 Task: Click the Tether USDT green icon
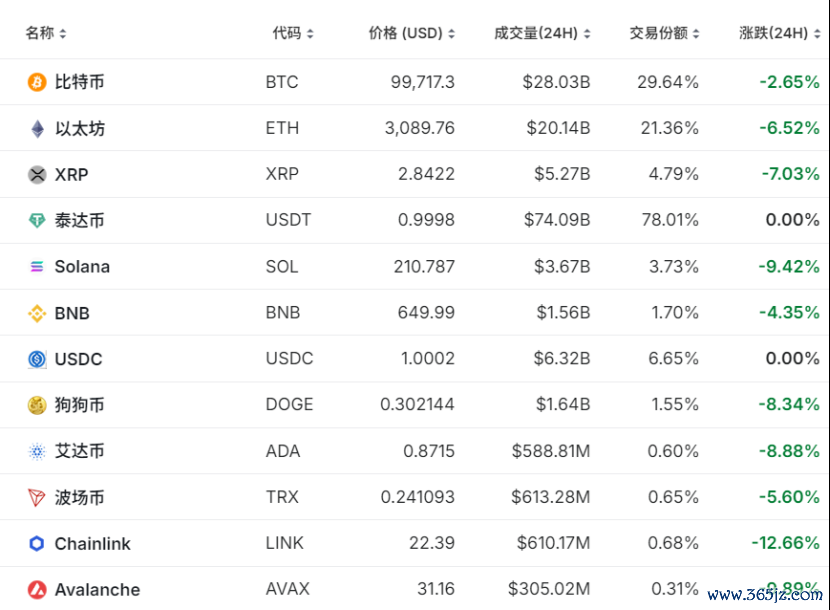pos(37,220)
